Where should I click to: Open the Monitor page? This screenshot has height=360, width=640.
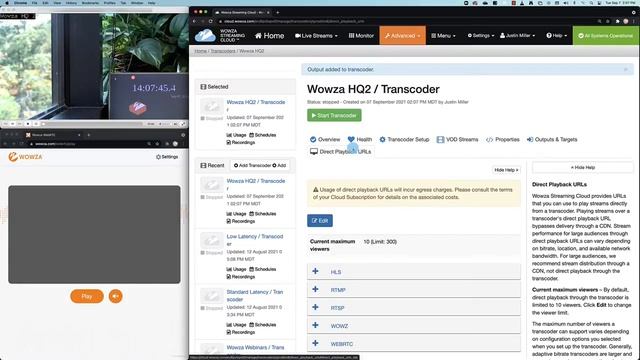click(361, 36)
